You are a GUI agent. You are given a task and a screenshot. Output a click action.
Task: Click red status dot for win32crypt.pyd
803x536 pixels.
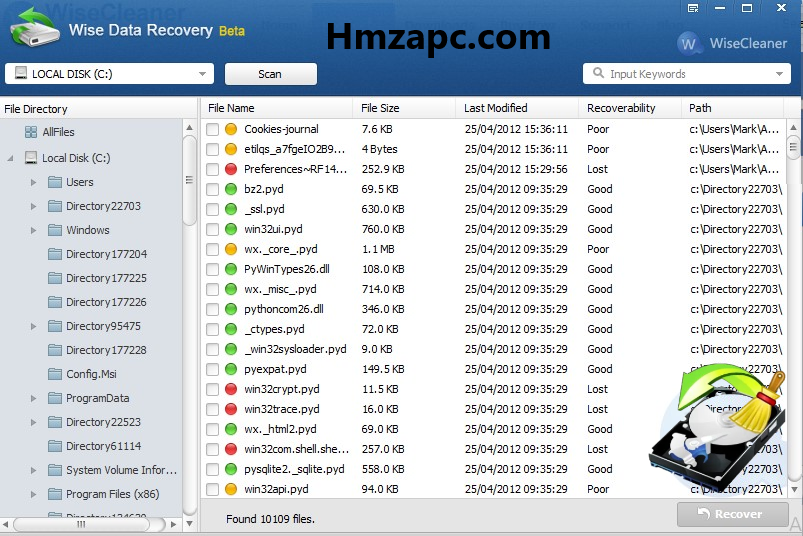(x=231, y=389)
